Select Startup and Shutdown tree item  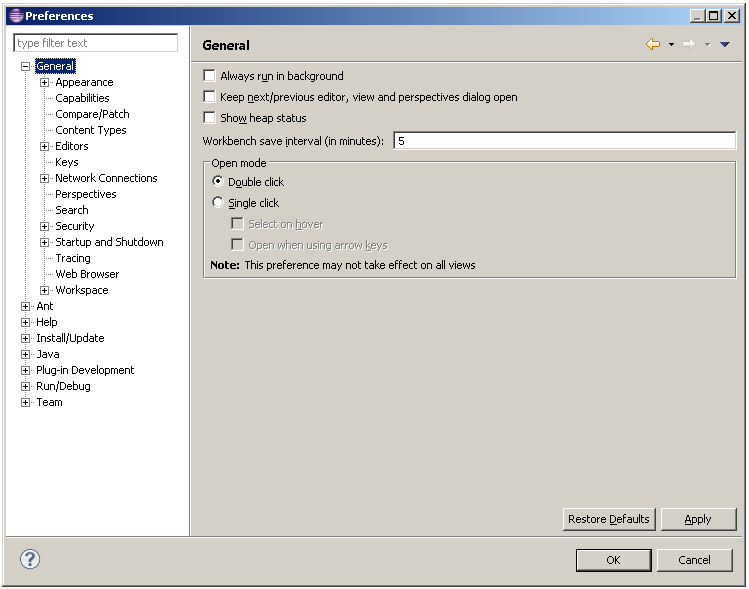pyautogui.click(x=109, y=242)
